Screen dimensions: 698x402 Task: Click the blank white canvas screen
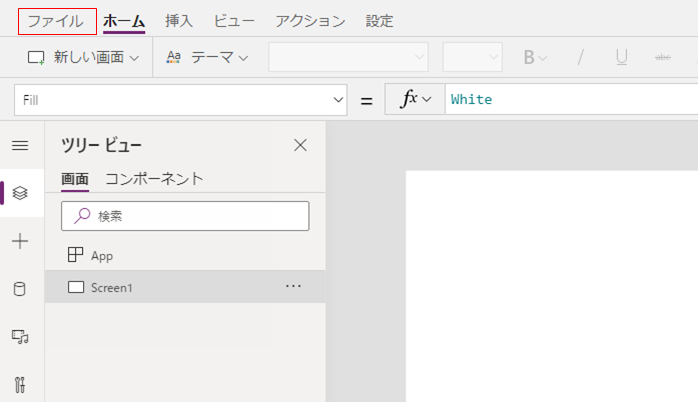[552, 286]
